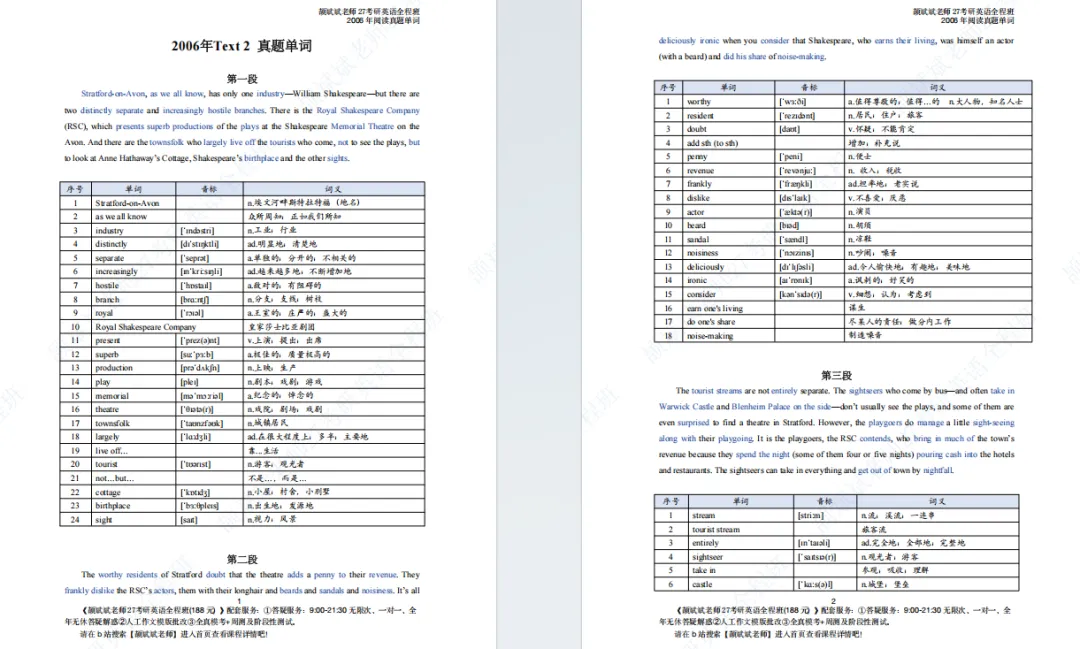The width and height of the screenshot is (1080, 649).
Task: Click the 'birthplace' word cell in the table
Action: (x=134, y=506)
